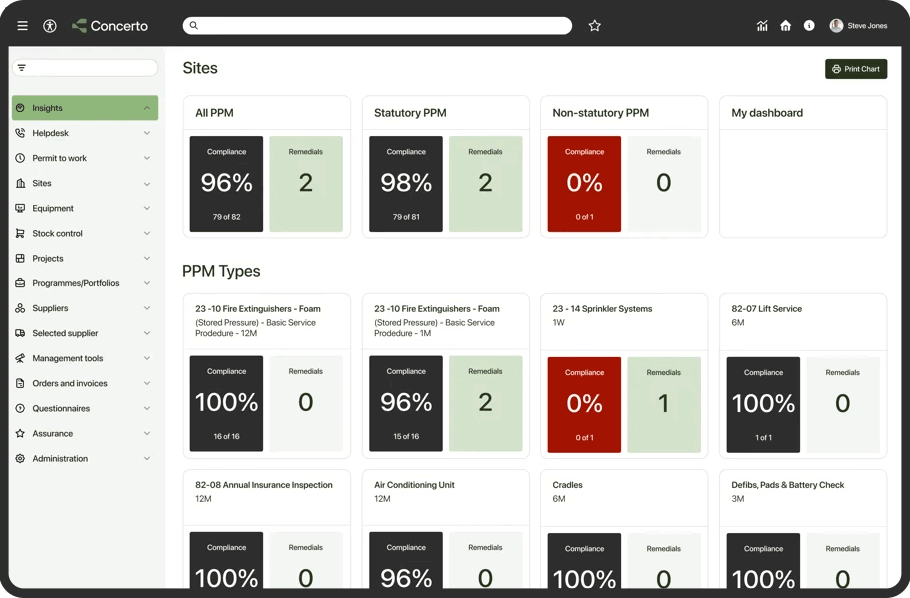Open the Permit to work clock icon
Image resolution: width=910 pixels, height=598 pixels.
[x=21, y=157]
